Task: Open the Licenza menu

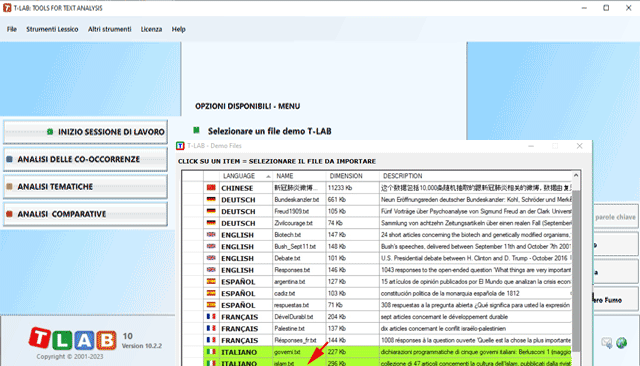Action: pos(151,29)
